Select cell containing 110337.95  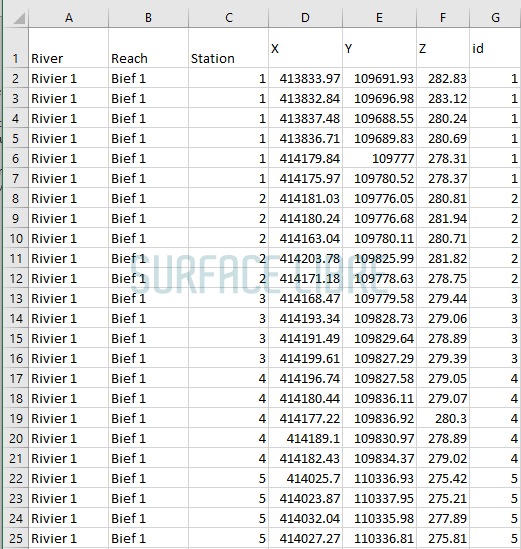(x=380, y=498)
